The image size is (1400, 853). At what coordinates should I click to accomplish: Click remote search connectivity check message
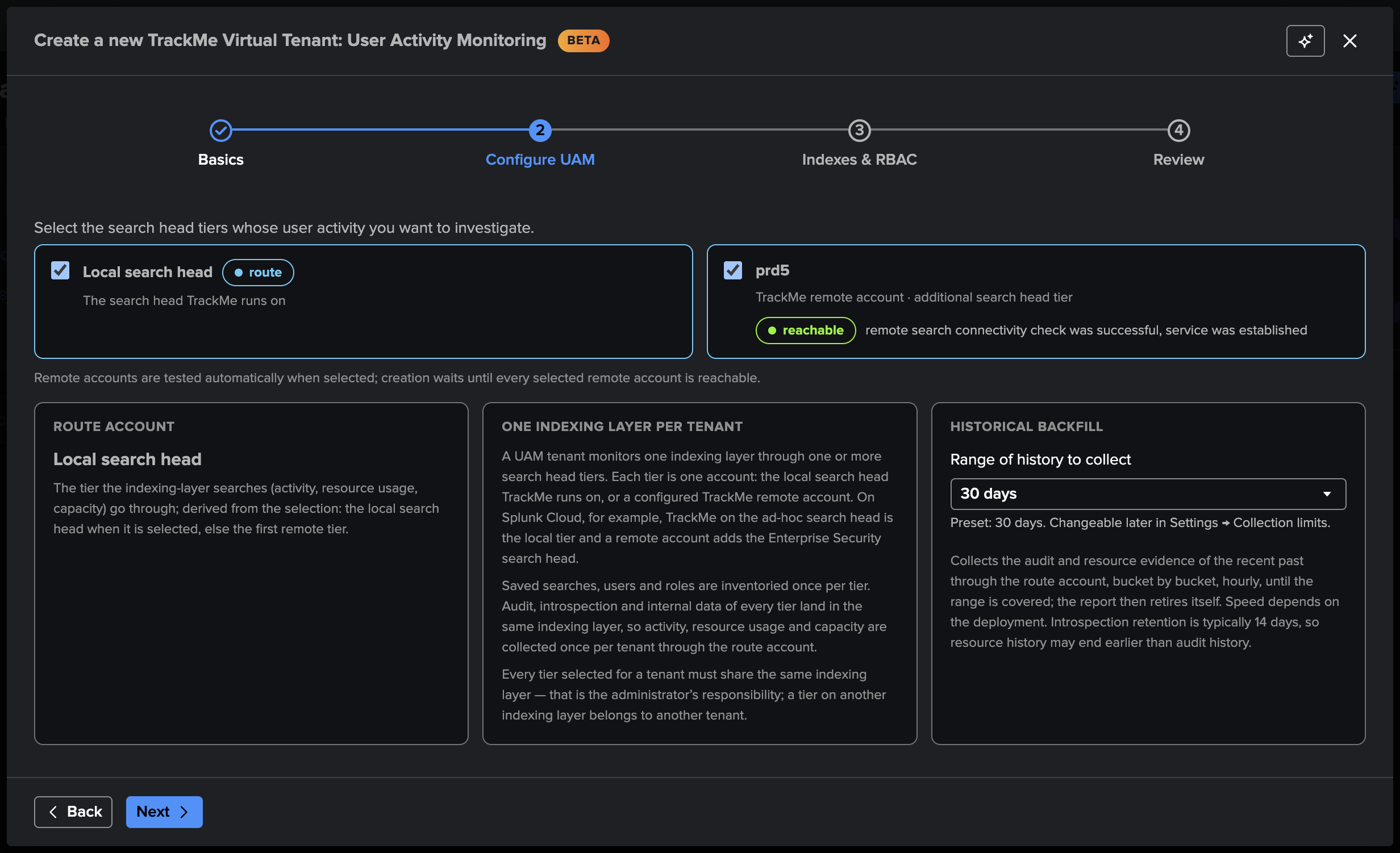(x=1086, y=331)
